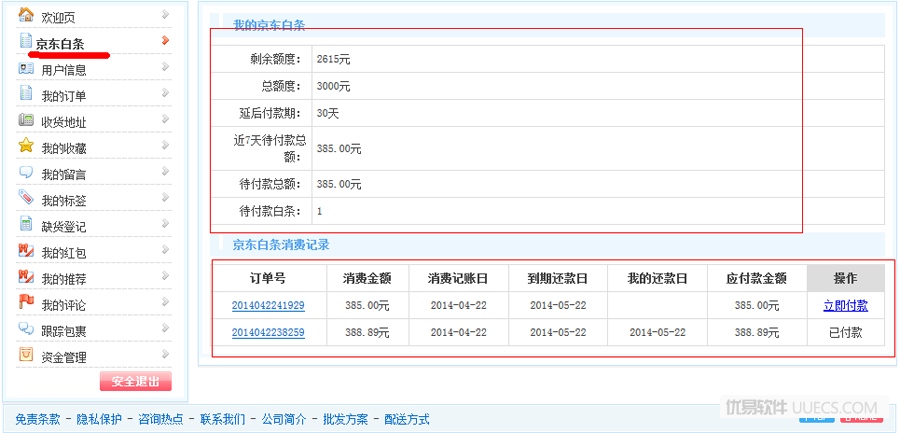Open 收货地址 in the sidebar
This screenshot has width=900, height=433.
coord(64,122)
